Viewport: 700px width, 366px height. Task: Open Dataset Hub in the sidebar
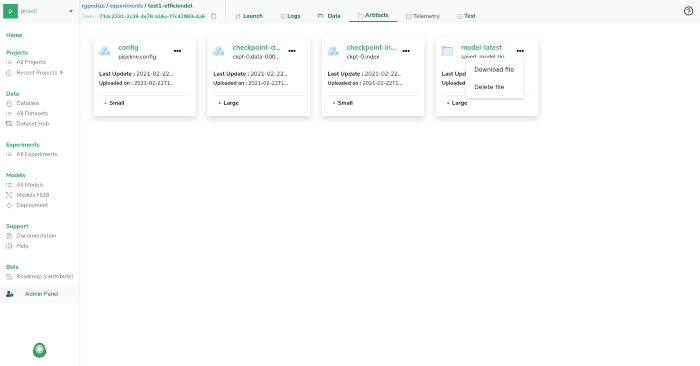coord(33,124)
